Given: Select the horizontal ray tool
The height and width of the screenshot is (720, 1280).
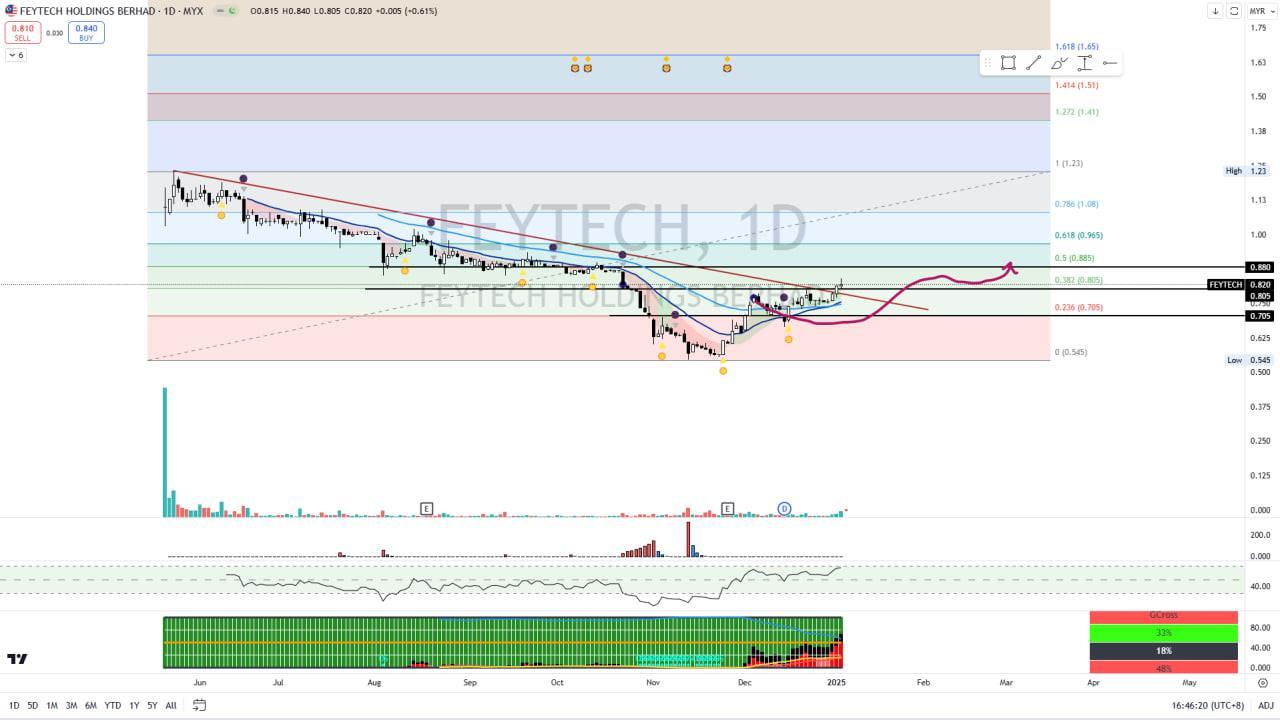Looking at the screenshot, I should [x=1109, y=63].
